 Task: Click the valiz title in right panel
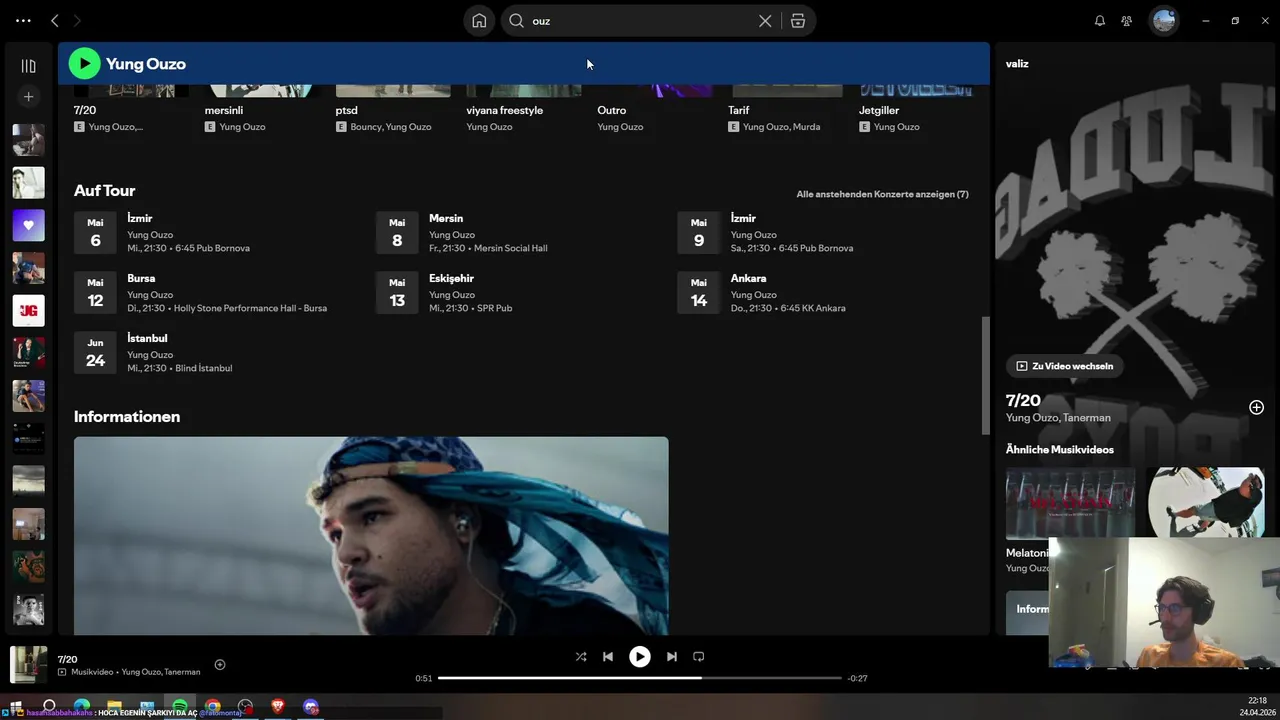[1017, 63]
